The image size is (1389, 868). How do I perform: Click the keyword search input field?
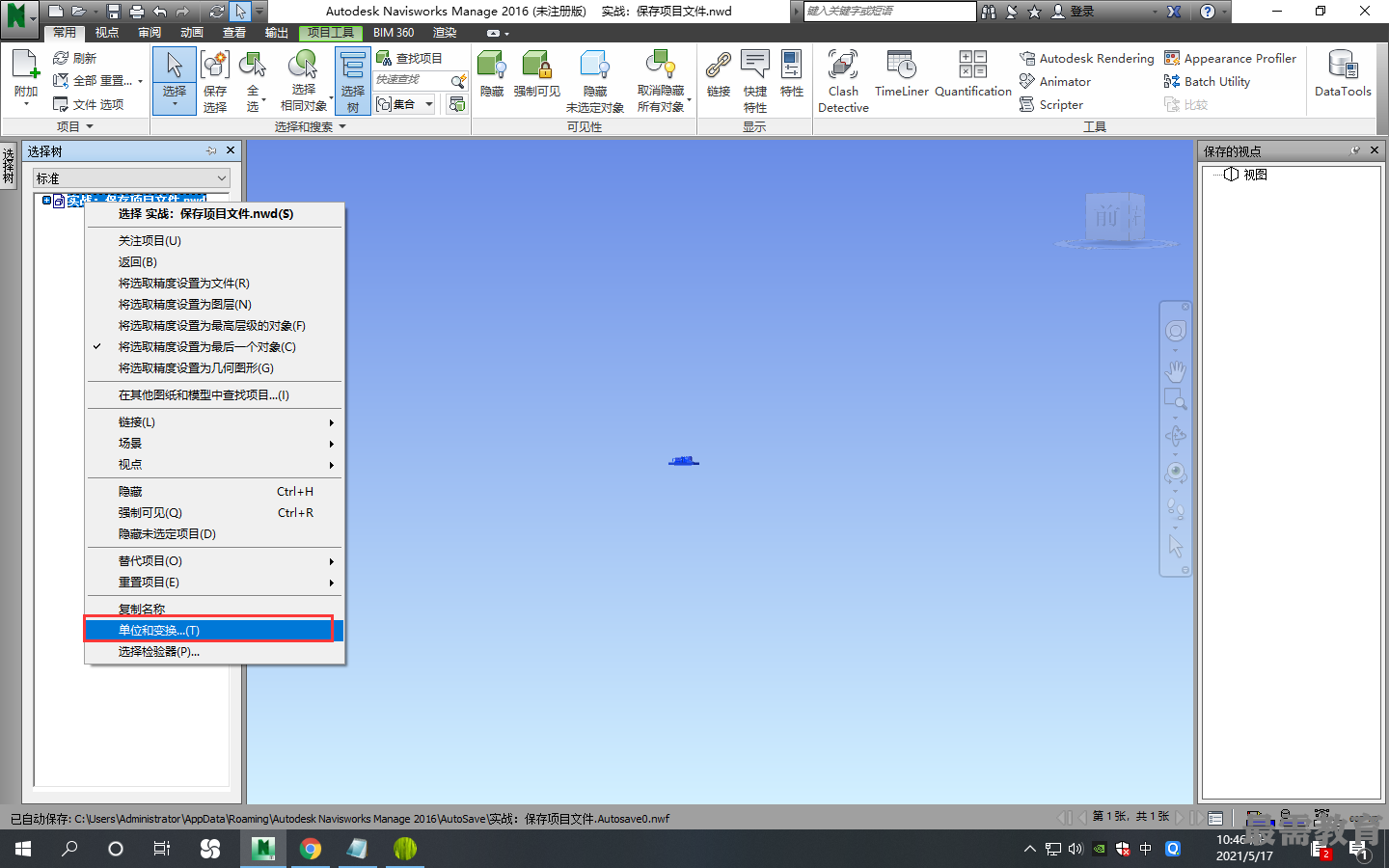[889, 11]
